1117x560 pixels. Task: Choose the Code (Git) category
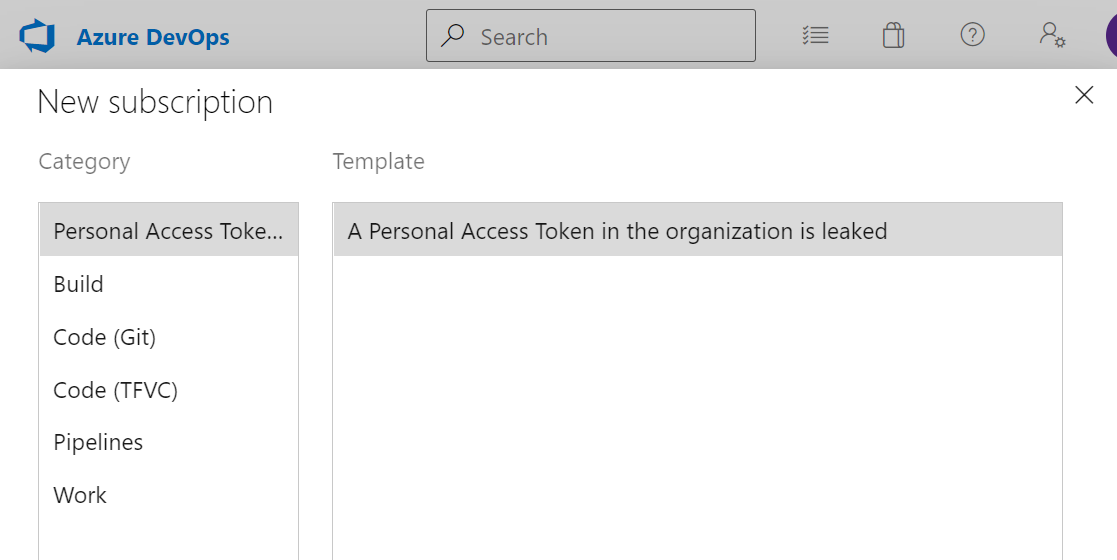click(x=169, y=336)
